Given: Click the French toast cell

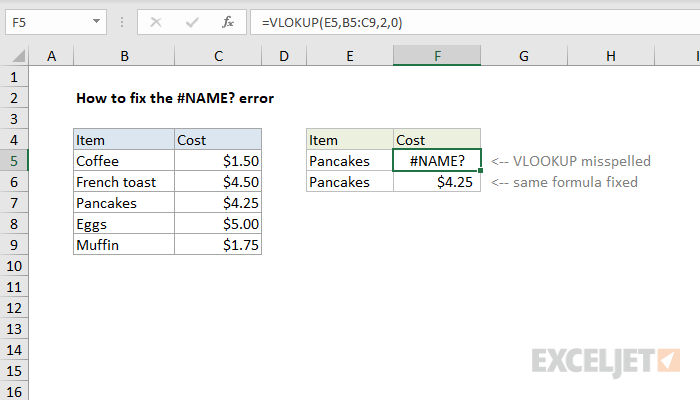Looking at the screenshot, I should tap(124, 182).
